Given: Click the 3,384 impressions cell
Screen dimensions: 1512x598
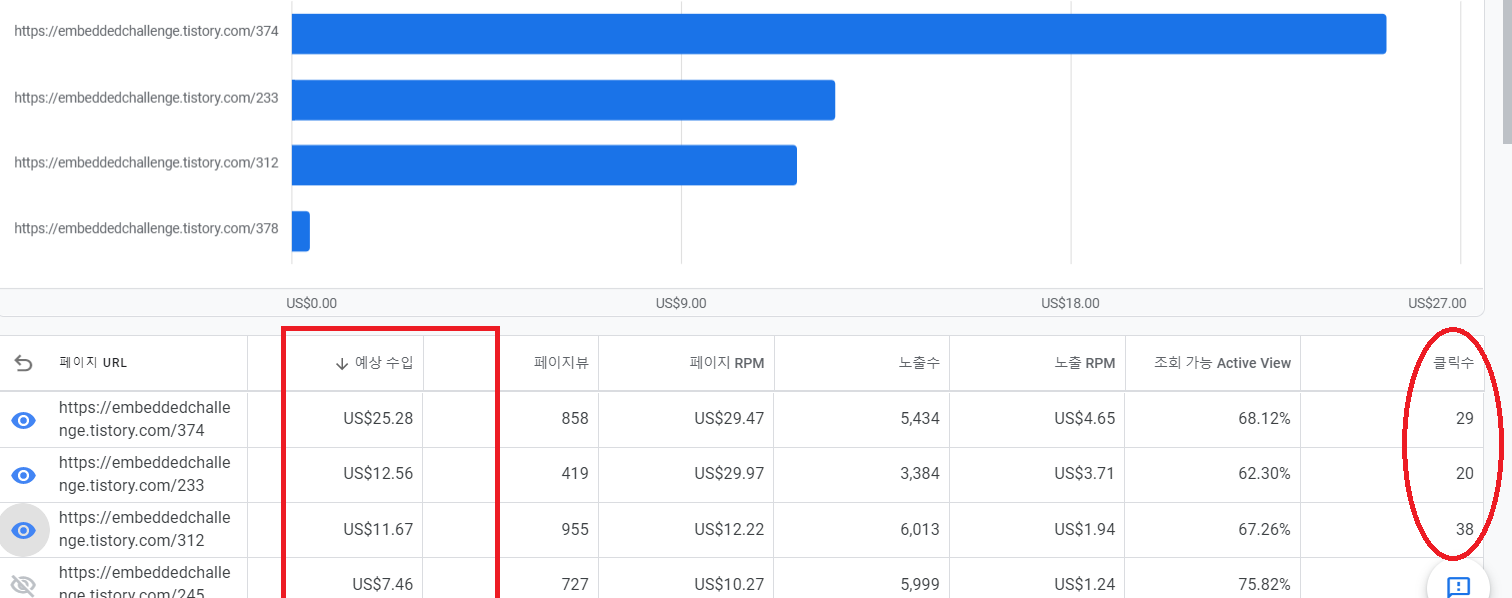Looking at the screenshot, I should [920, 474].
